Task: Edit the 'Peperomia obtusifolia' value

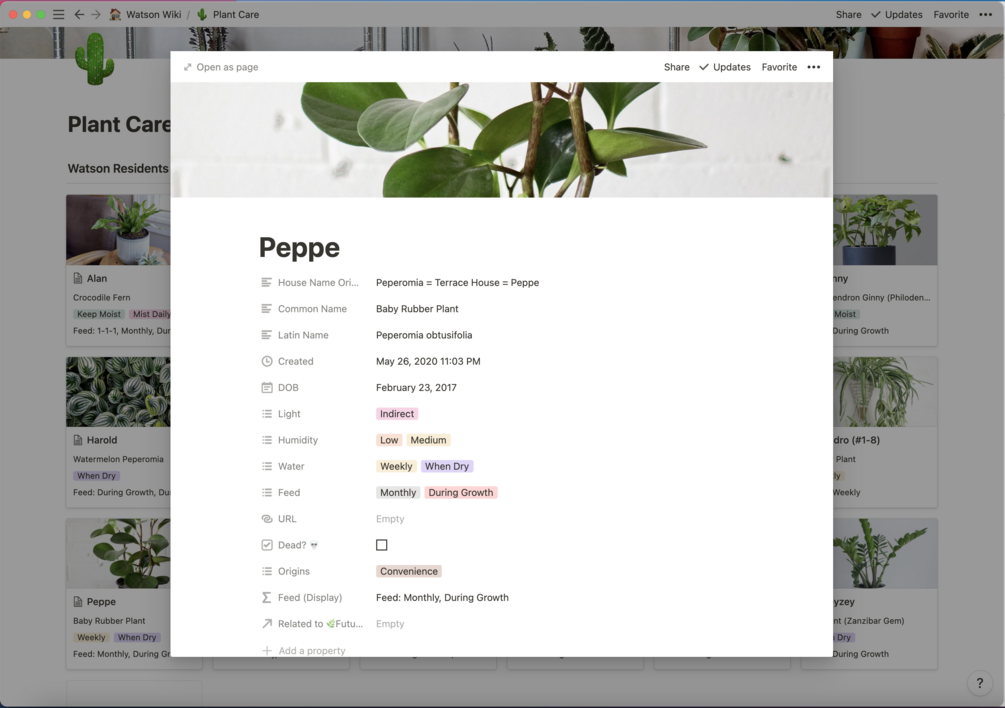Action: [424, 335]
